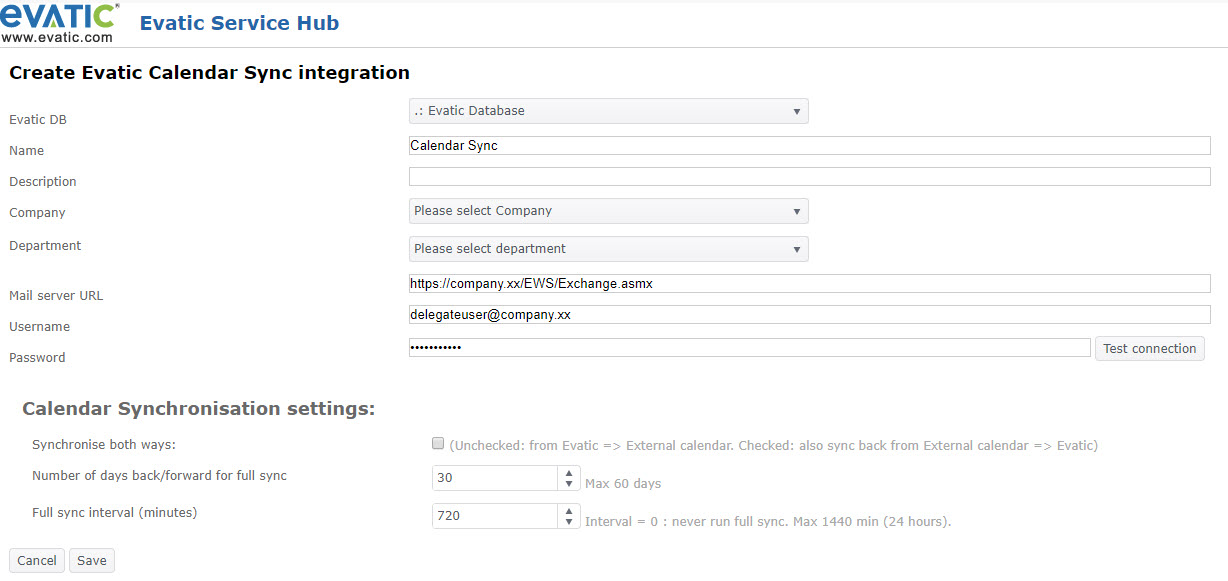Click the Evatic logo

(60, 22)
